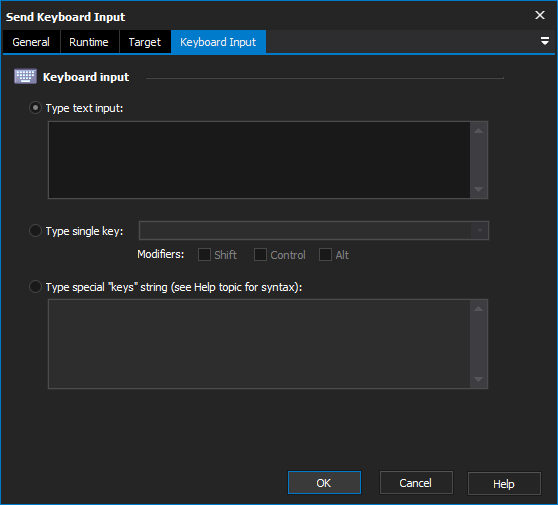Click up arrow in text input scrollbar

(x=479, y=131)
